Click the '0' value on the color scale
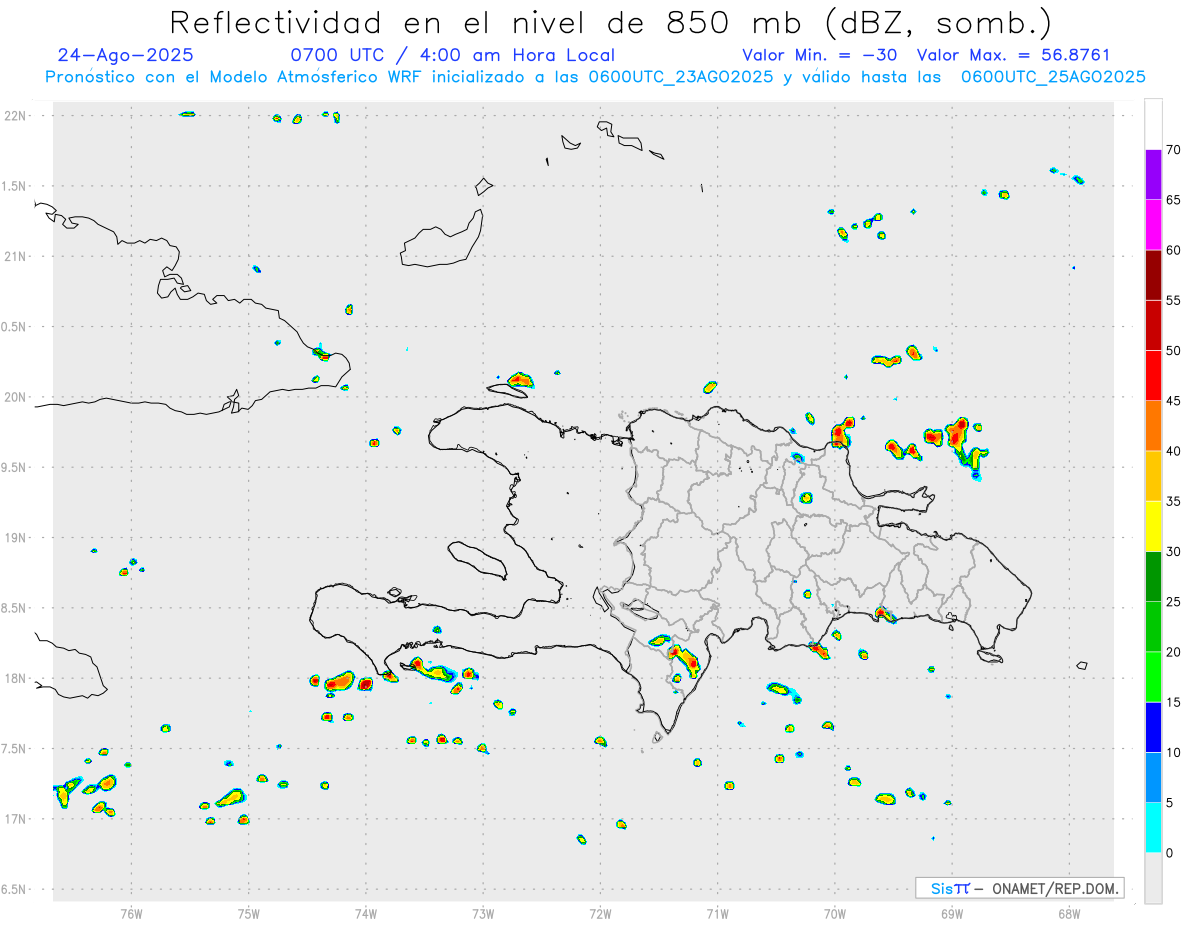1200x927 pixels. 1169,853
